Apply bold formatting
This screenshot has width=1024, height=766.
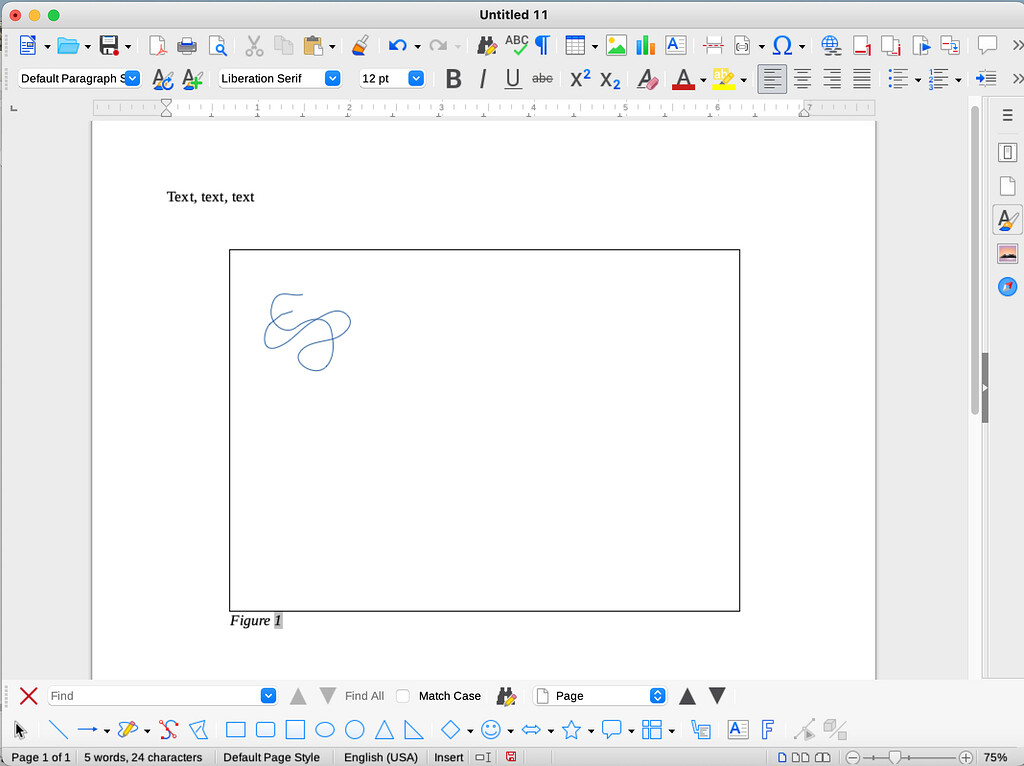[x=453, y=78]
